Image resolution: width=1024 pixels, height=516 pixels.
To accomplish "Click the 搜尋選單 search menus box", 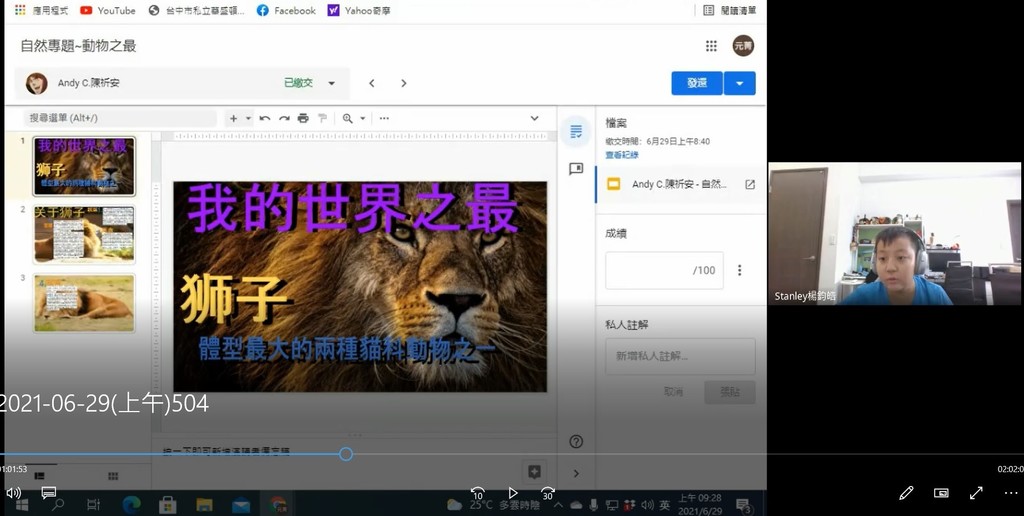I will 120,118.
